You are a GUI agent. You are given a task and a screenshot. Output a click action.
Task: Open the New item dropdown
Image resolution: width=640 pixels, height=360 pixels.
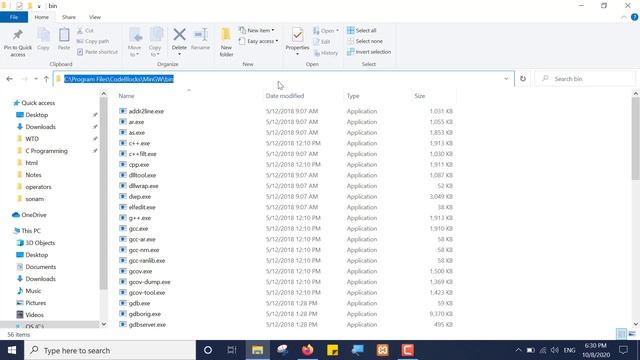tap(257, 30)
